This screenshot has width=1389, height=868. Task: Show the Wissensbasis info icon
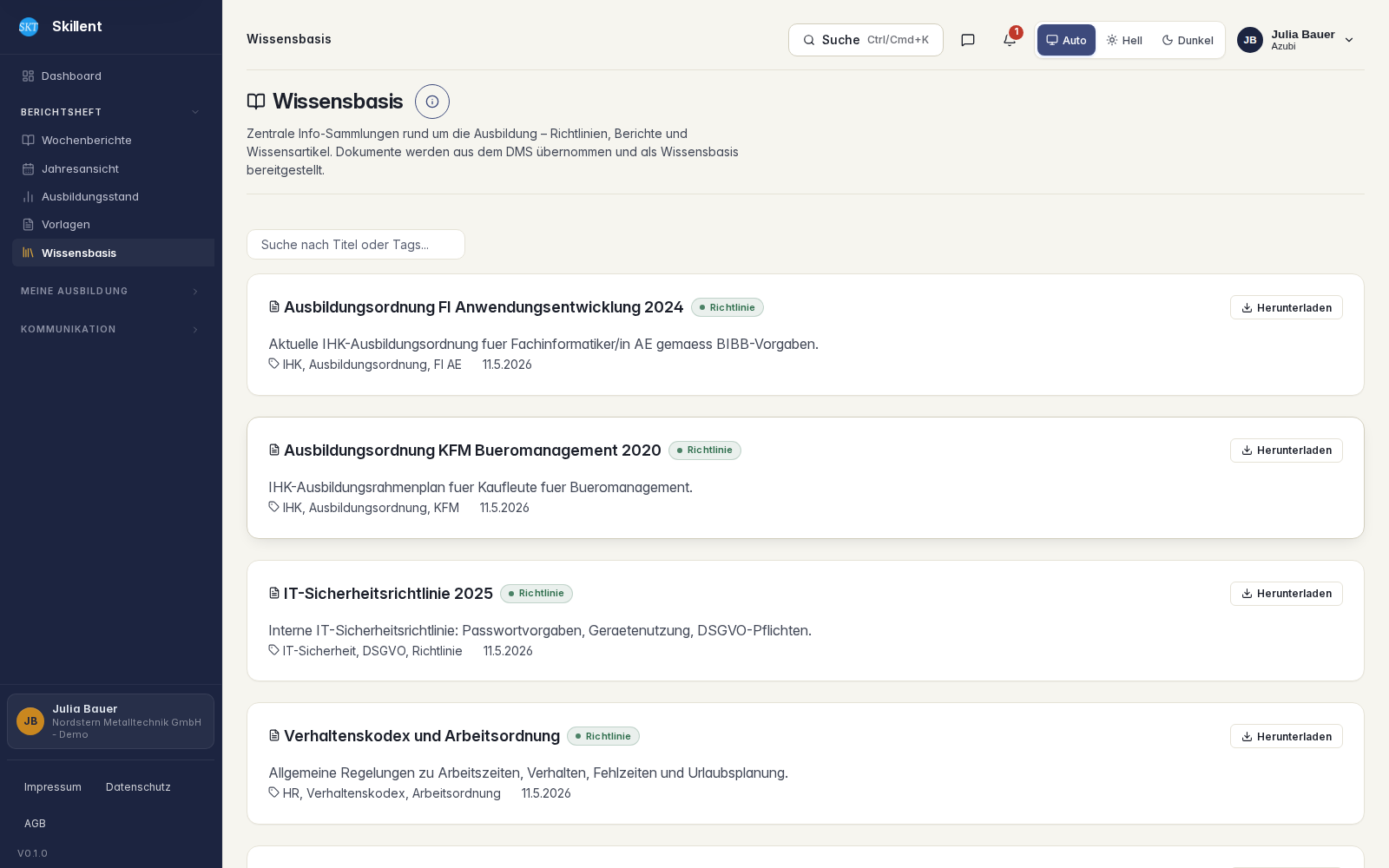(x=432, y=102)
